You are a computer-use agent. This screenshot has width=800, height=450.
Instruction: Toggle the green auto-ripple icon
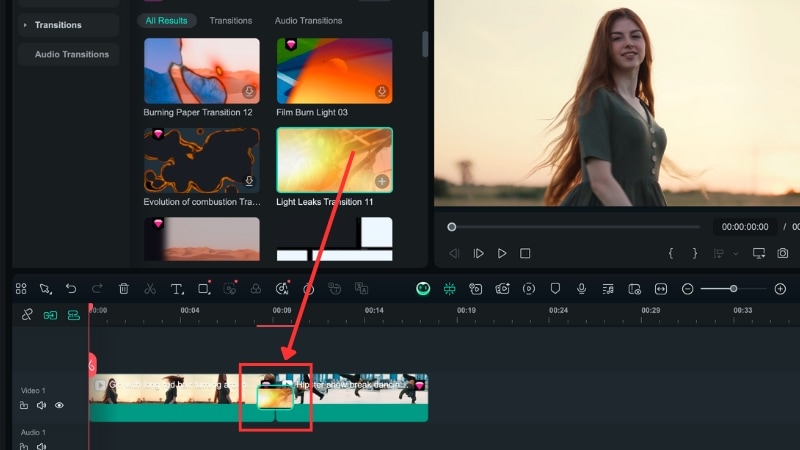[449, 289]
